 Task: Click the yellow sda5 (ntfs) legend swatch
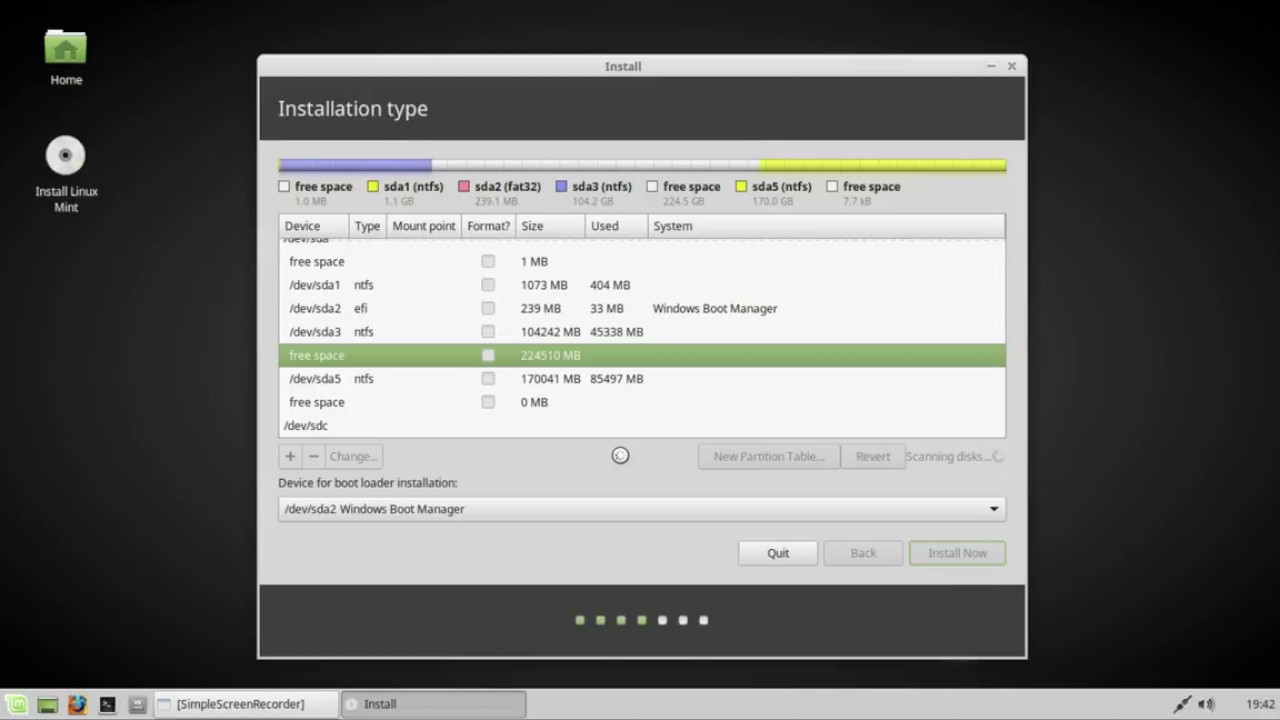tap(741, 186)
